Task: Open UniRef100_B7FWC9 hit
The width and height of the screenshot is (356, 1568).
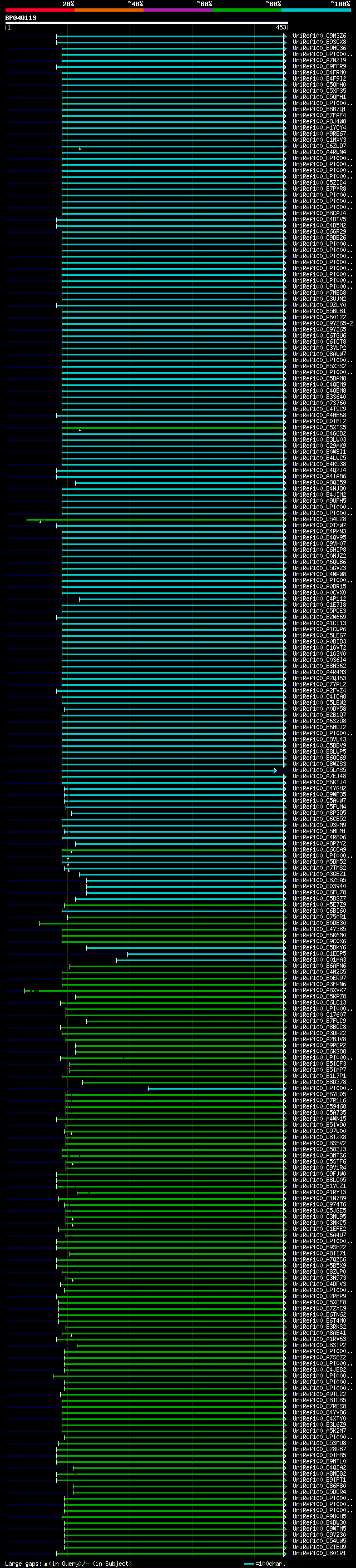Action: coord(319,1021)
